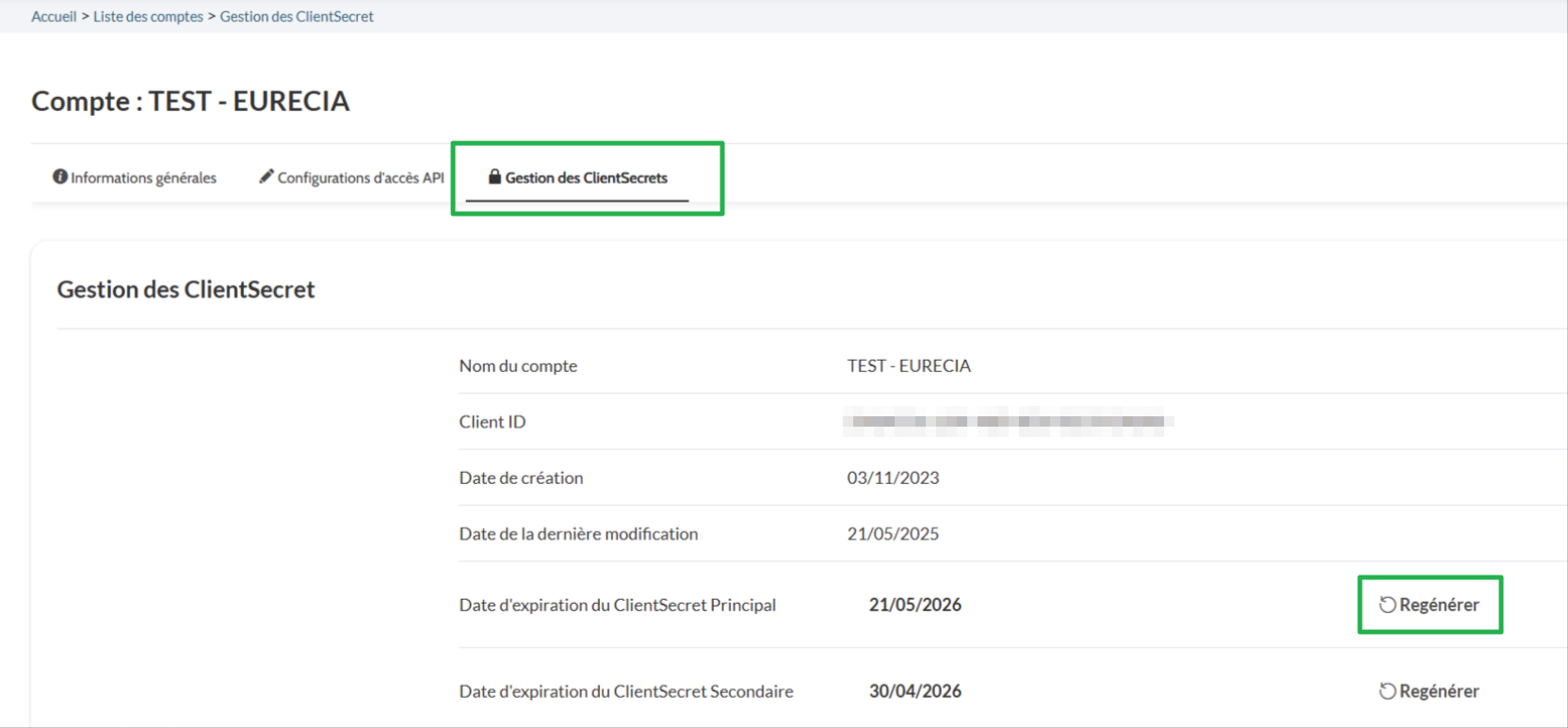This screenshot has height=728, width=1568.
Task: Click the last modification date 21/05/2025
Action: [893, 534]
